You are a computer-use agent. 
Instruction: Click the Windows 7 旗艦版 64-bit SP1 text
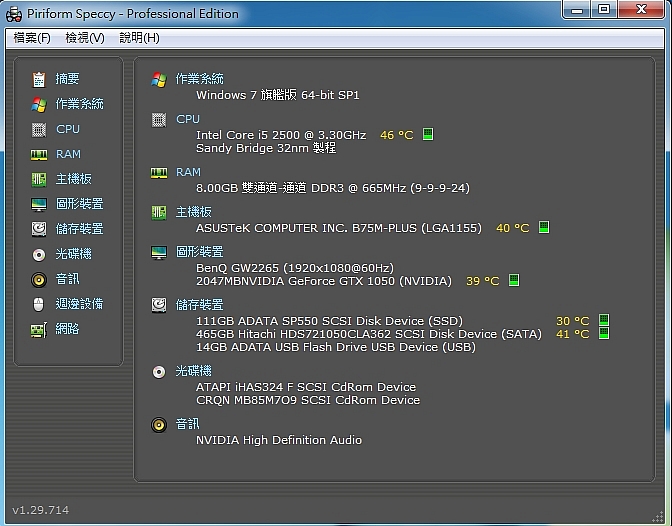tap(278, 95)
